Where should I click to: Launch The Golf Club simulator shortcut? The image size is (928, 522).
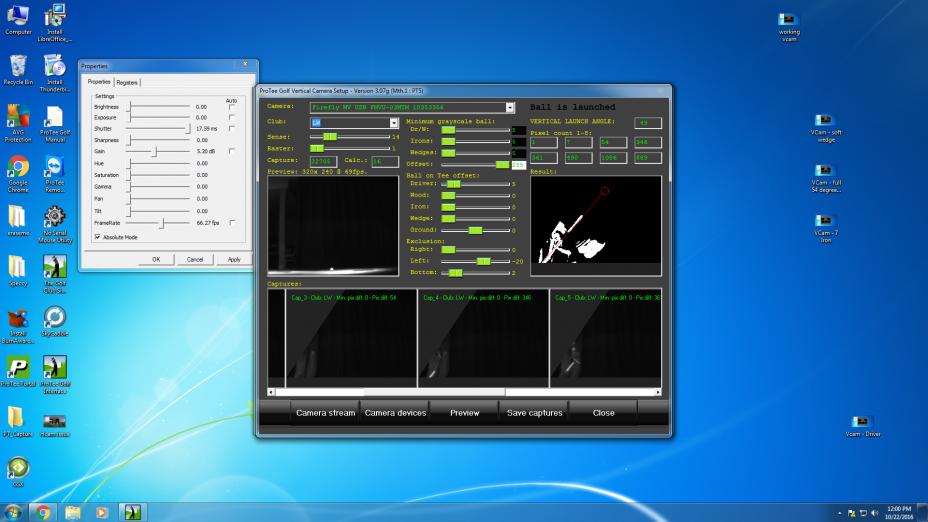pos(54,275)
